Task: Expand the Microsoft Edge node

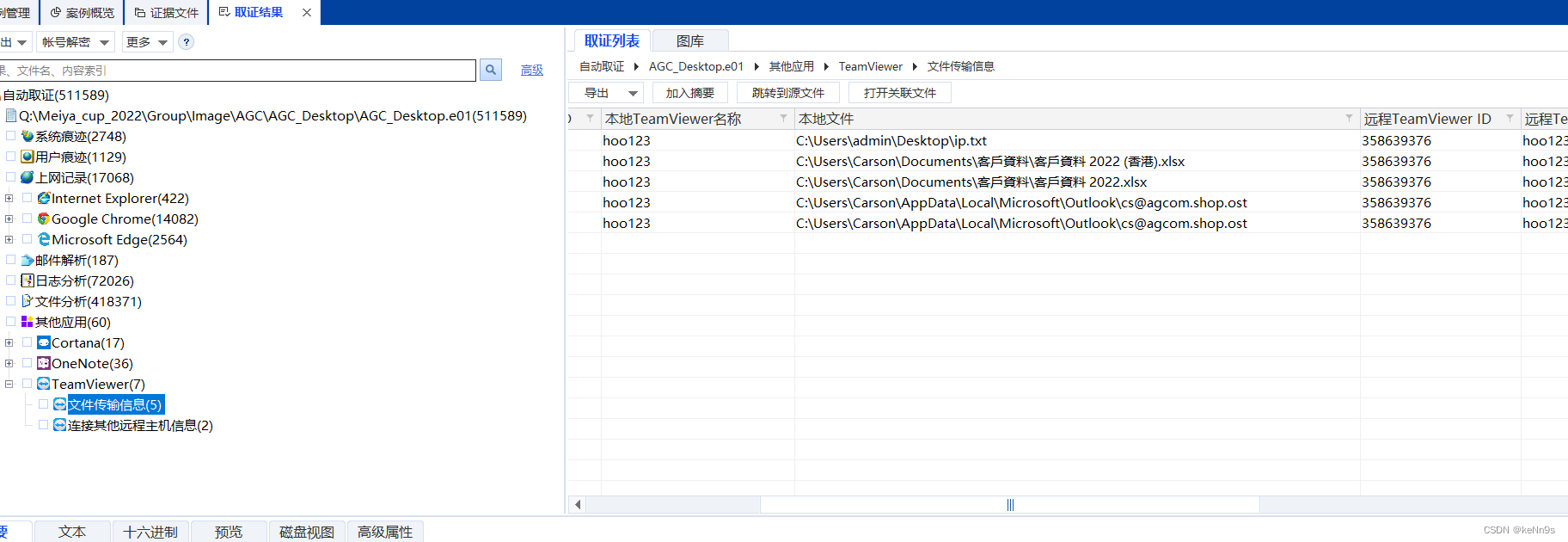Action: pos(9,239)
